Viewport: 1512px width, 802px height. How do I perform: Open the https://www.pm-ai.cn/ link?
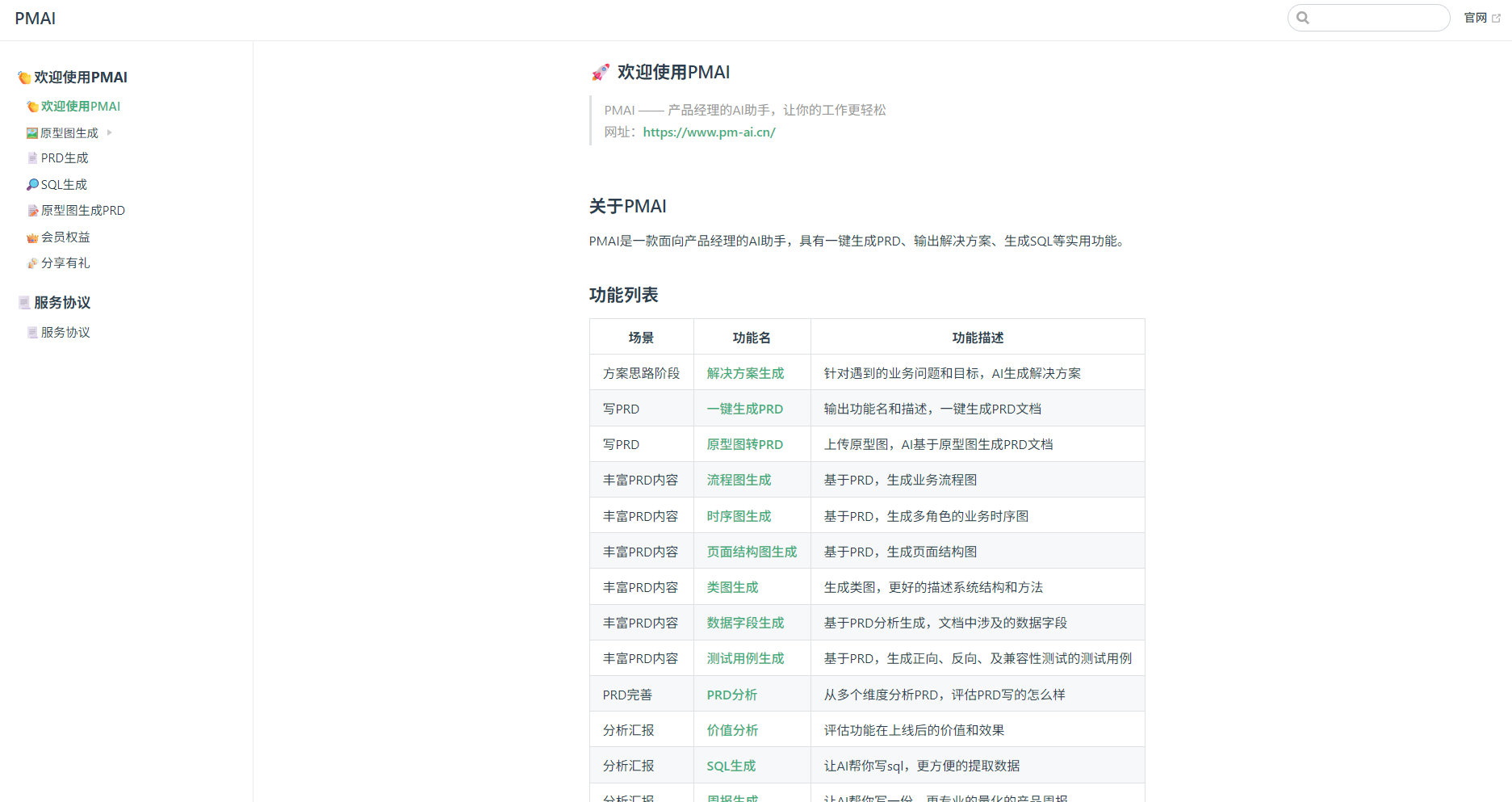(709, 132)
